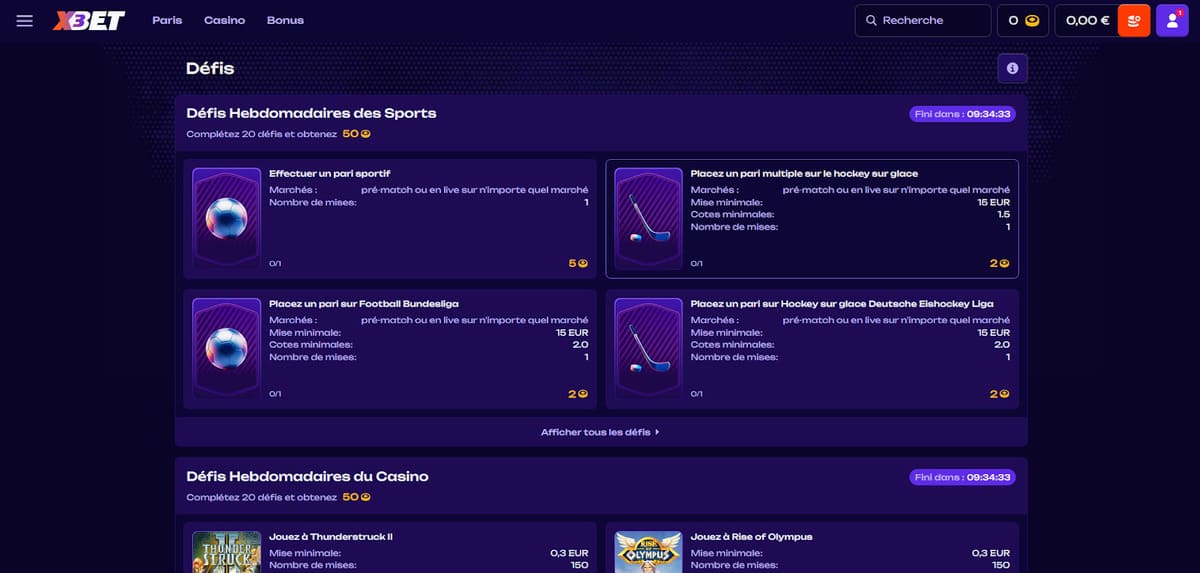Open the hockey sur glace multiple bet challenge
Screen dimensions: 1200x573
tap(812, 219)
